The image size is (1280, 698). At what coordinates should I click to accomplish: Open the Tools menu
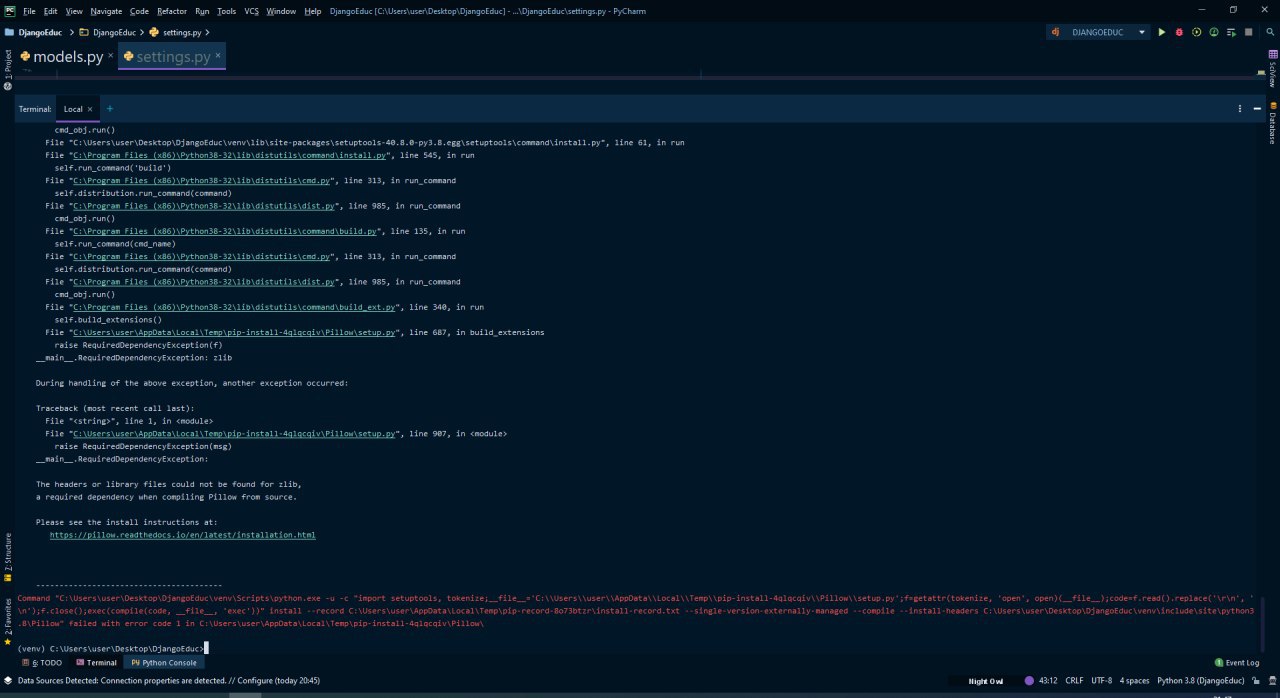click(227, 10)
